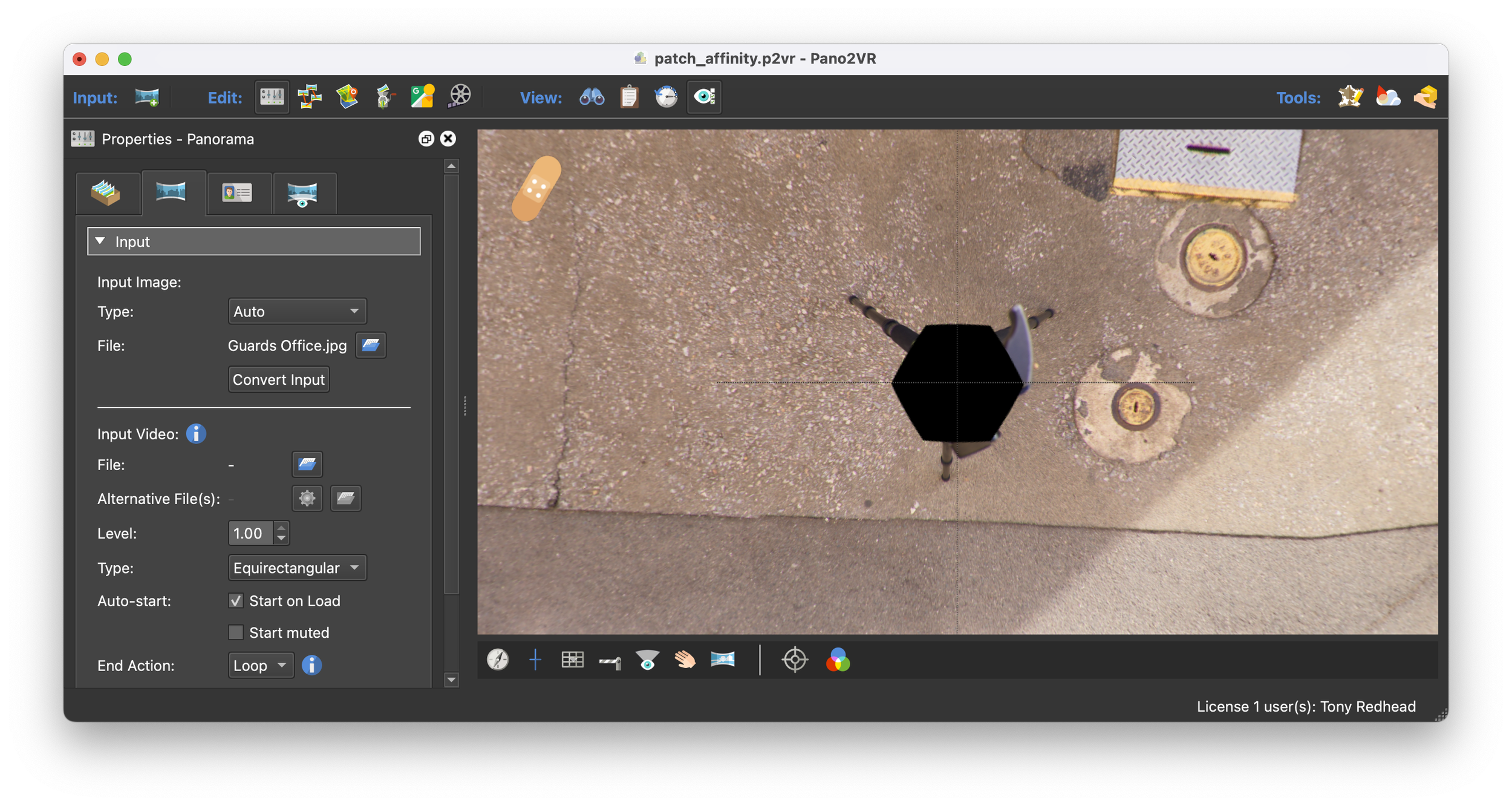The height and width of the screenshot is (806, 1512).
Task: Toggle the grid overlay icon in viewer
Action: coord(572,660)
